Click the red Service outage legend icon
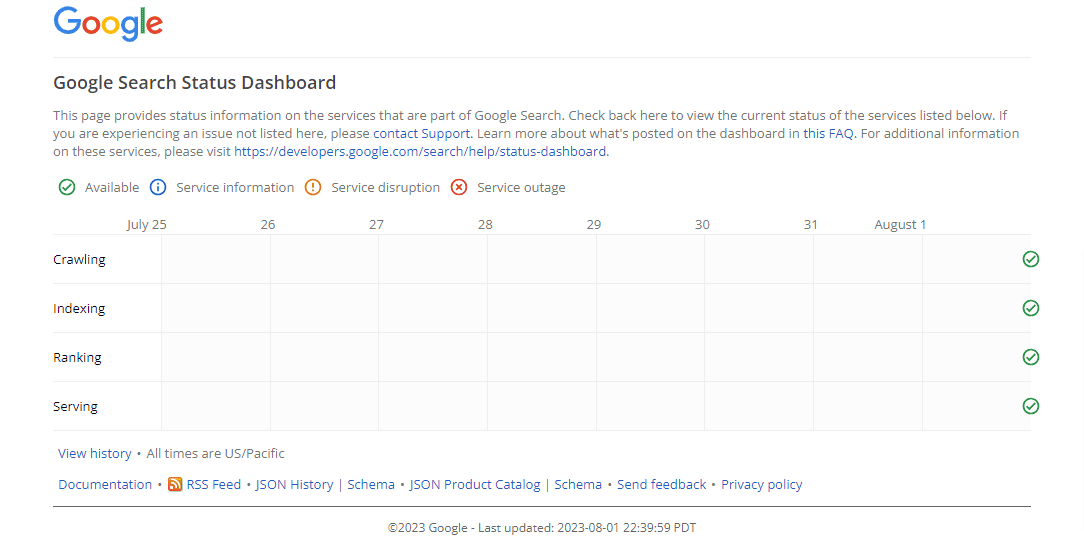This screenshot has height=548, width=1084. pos(459,187)
